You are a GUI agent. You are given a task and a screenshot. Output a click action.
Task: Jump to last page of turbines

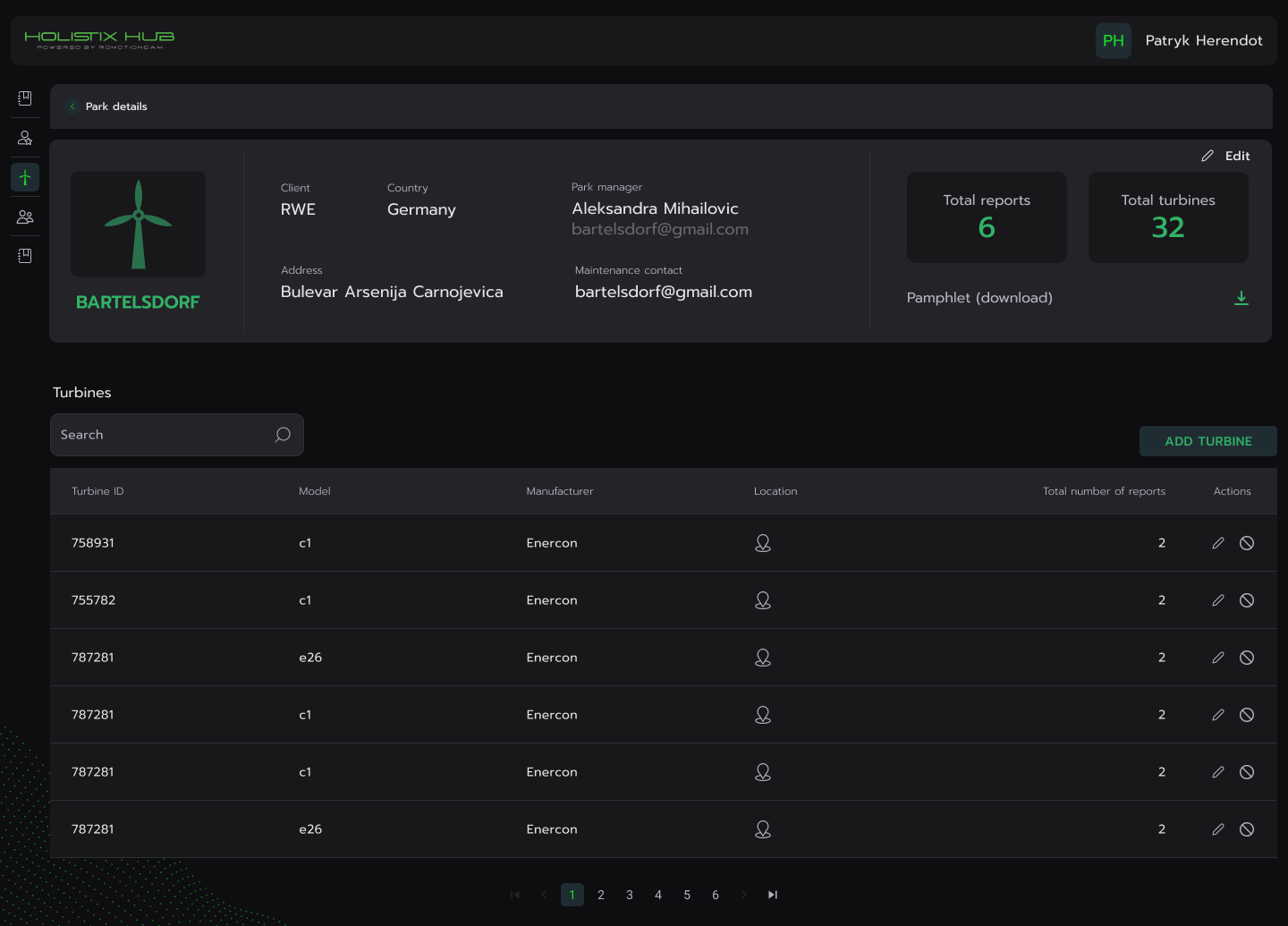click(x=773, y=895)
